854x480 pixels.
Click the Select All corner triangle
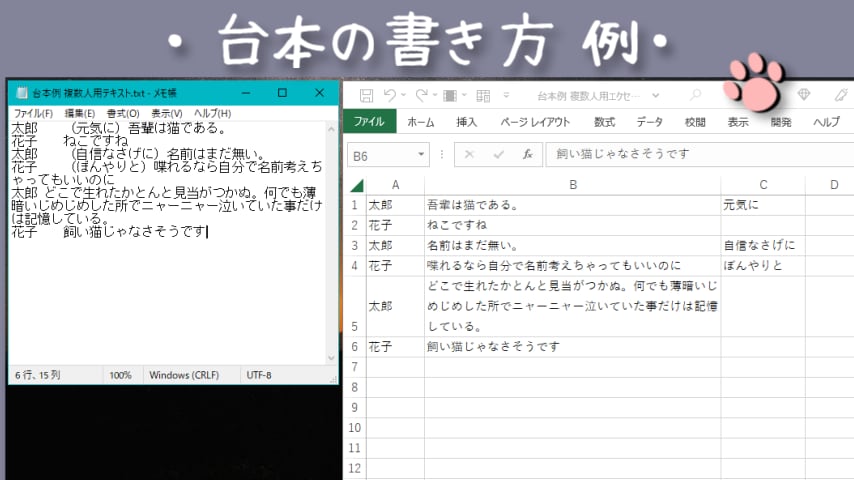click(x=357, y=186)
